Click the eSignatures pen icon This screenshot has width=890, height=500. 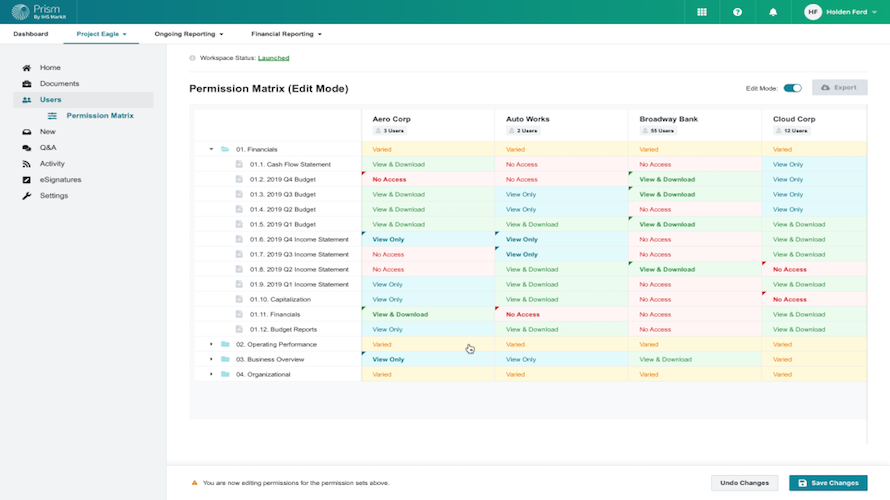click(x=27, y=179)
